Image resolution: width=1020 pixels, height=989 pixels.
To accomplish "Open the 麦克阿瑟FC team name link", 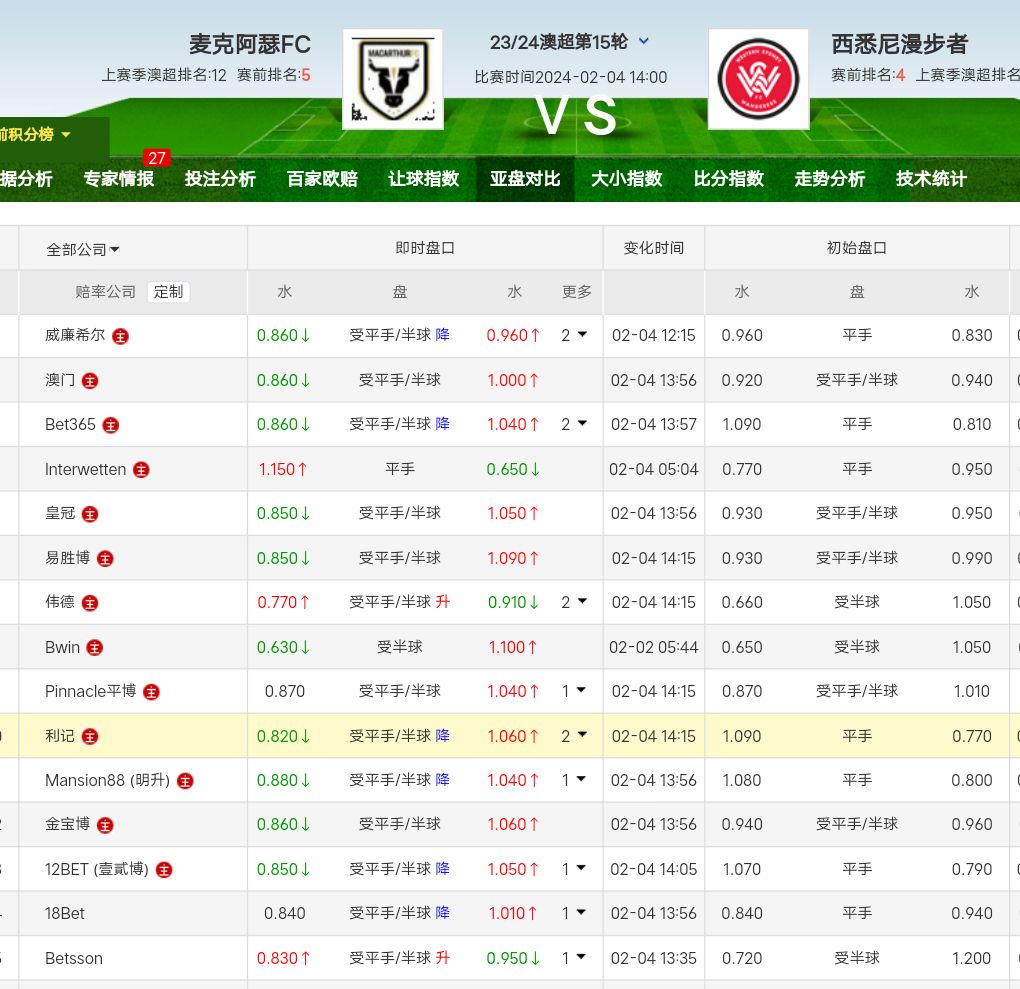I will [x=250, y=45].
